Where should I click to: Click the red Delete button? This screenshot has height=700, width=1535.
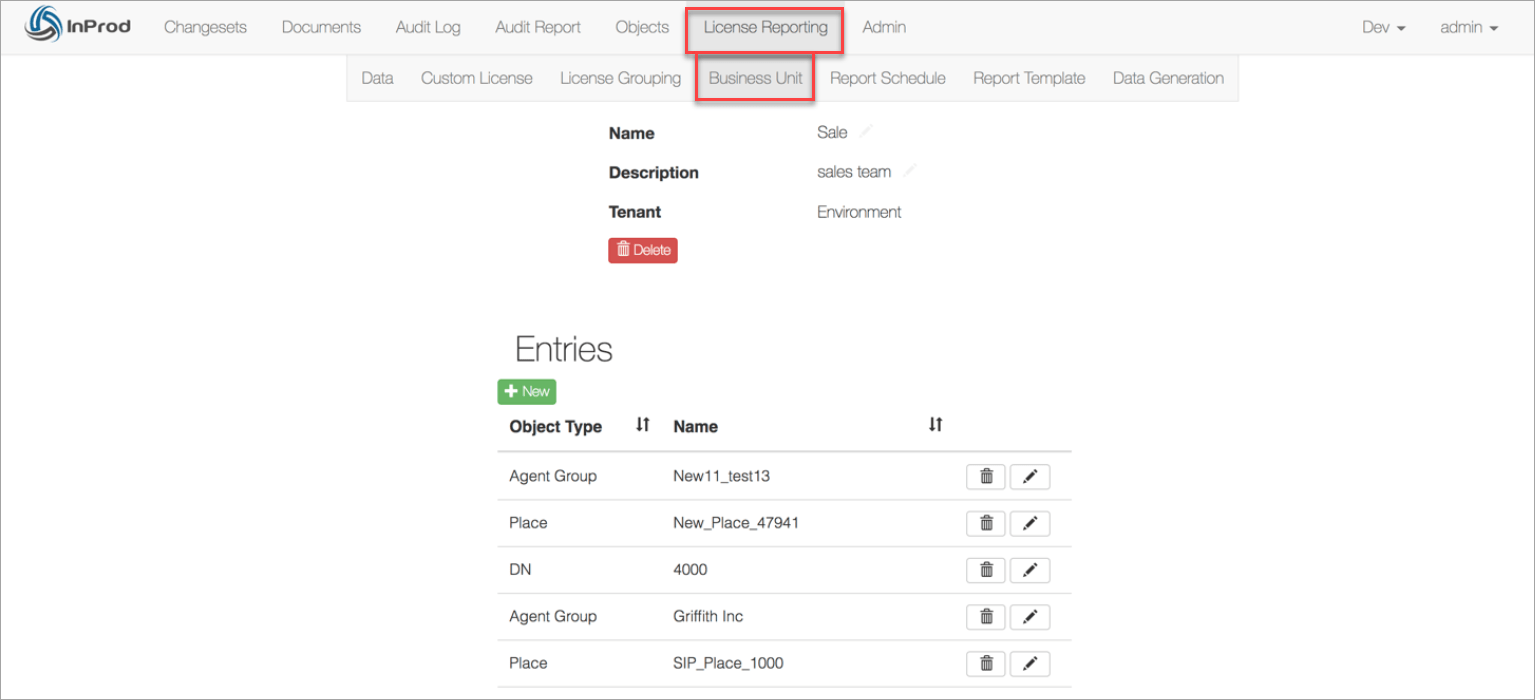coord(643,250)
